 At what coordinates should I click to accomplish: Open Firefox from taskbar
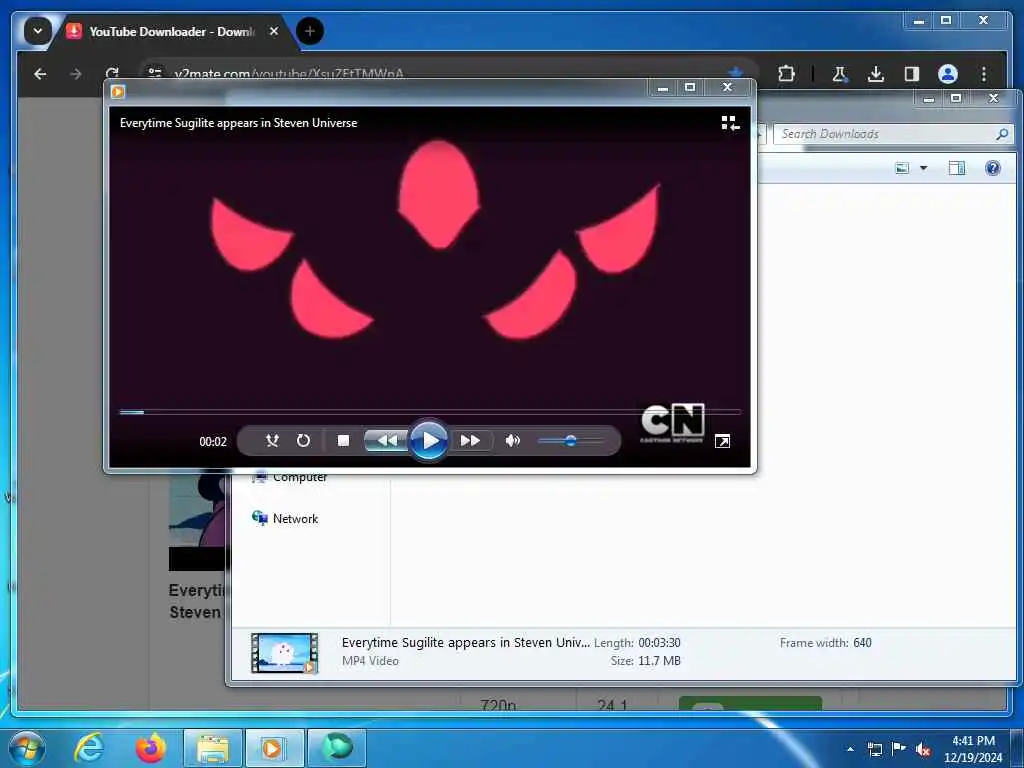150,748
